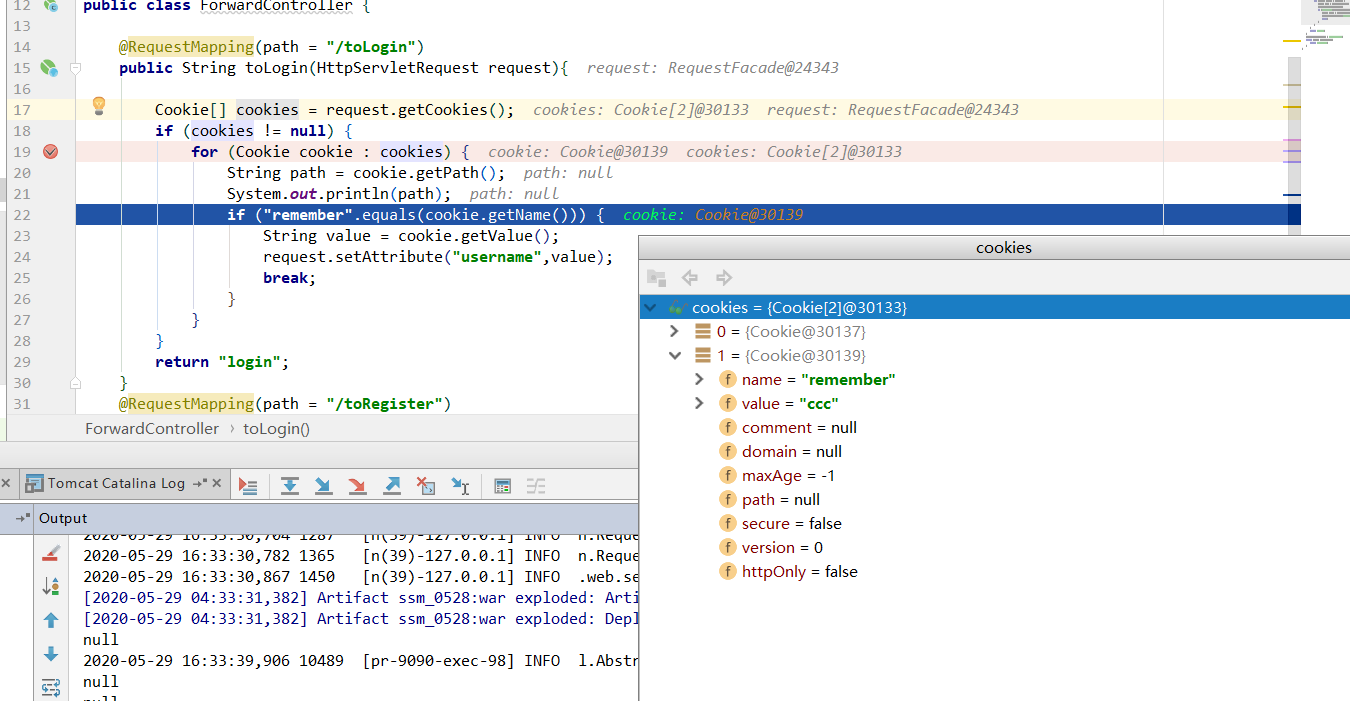The width and height of the screenshot is (1350, 701).
Task: Click the toLogin() breadcrumb link
Action: point(276,428)
